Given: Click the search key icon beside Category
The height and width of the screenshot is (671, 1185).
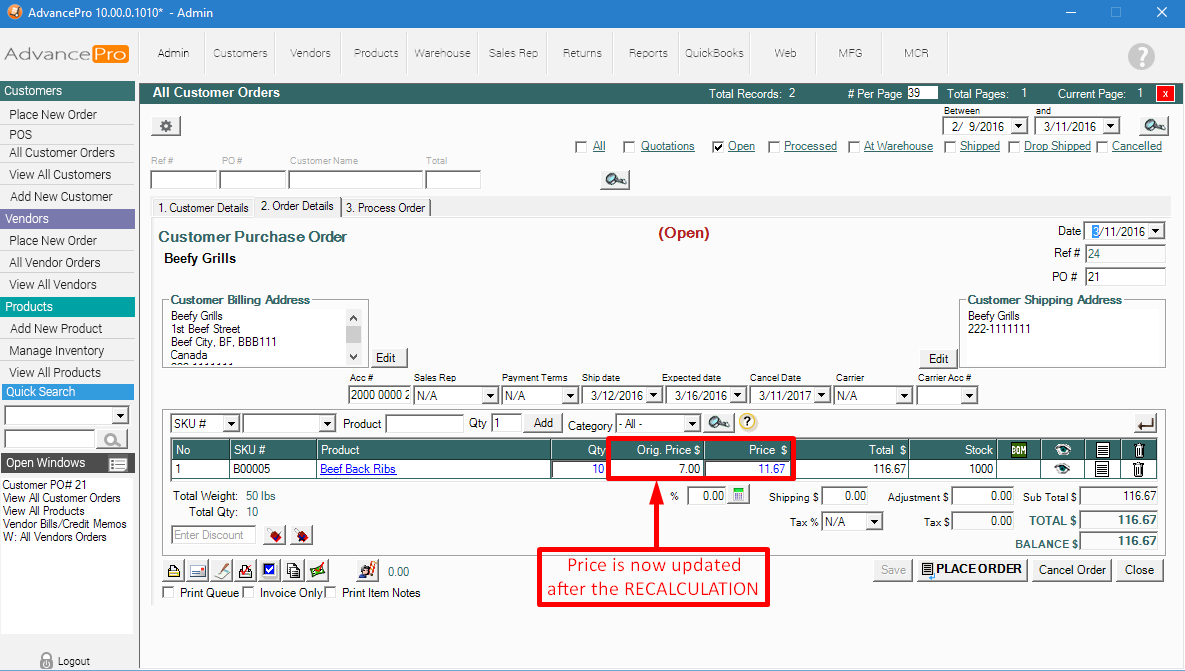Looking at the screenshot, I should [719, 423].
